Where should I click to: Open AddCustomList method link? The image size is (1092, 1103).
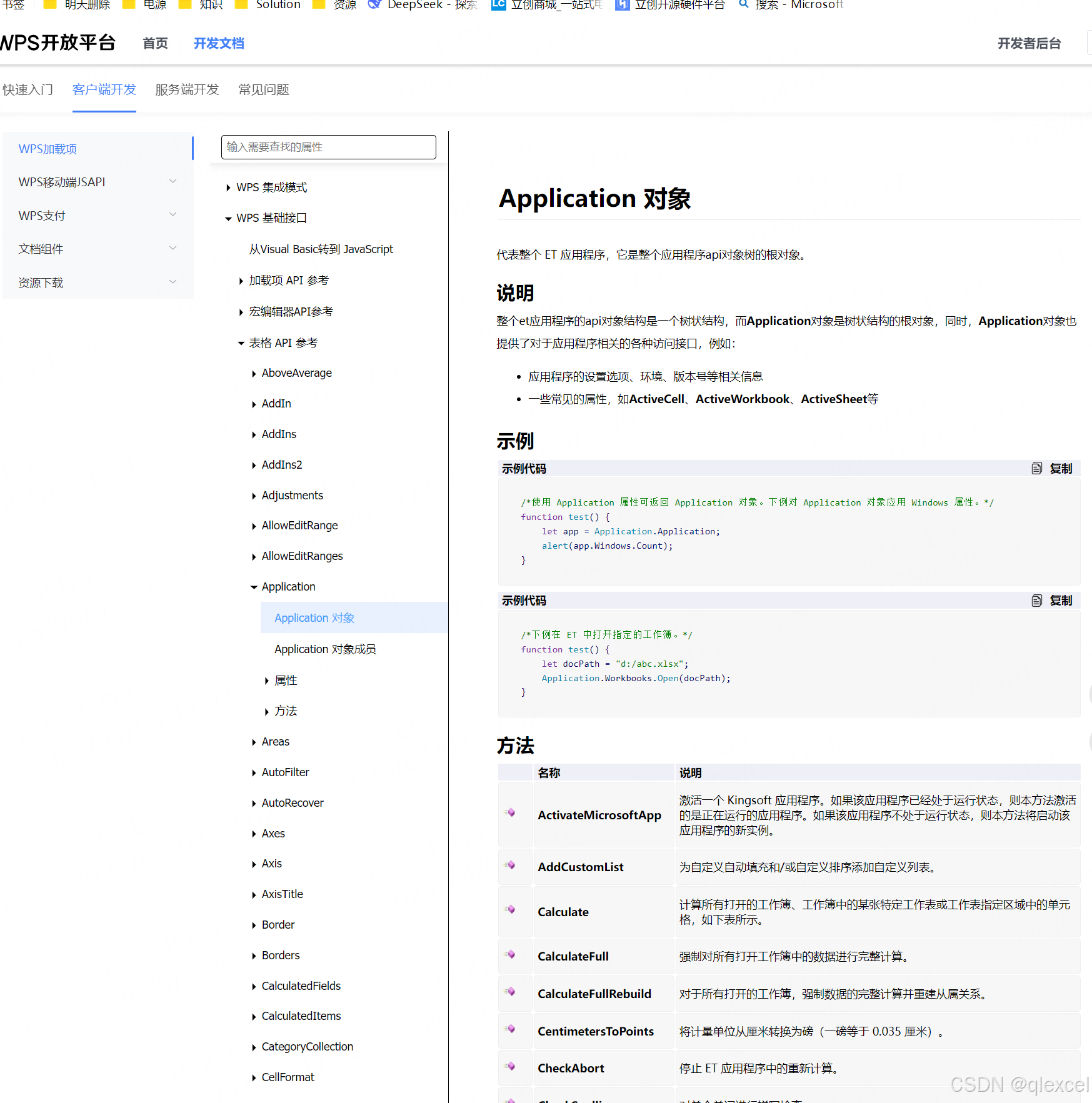(x=580, y=867)
